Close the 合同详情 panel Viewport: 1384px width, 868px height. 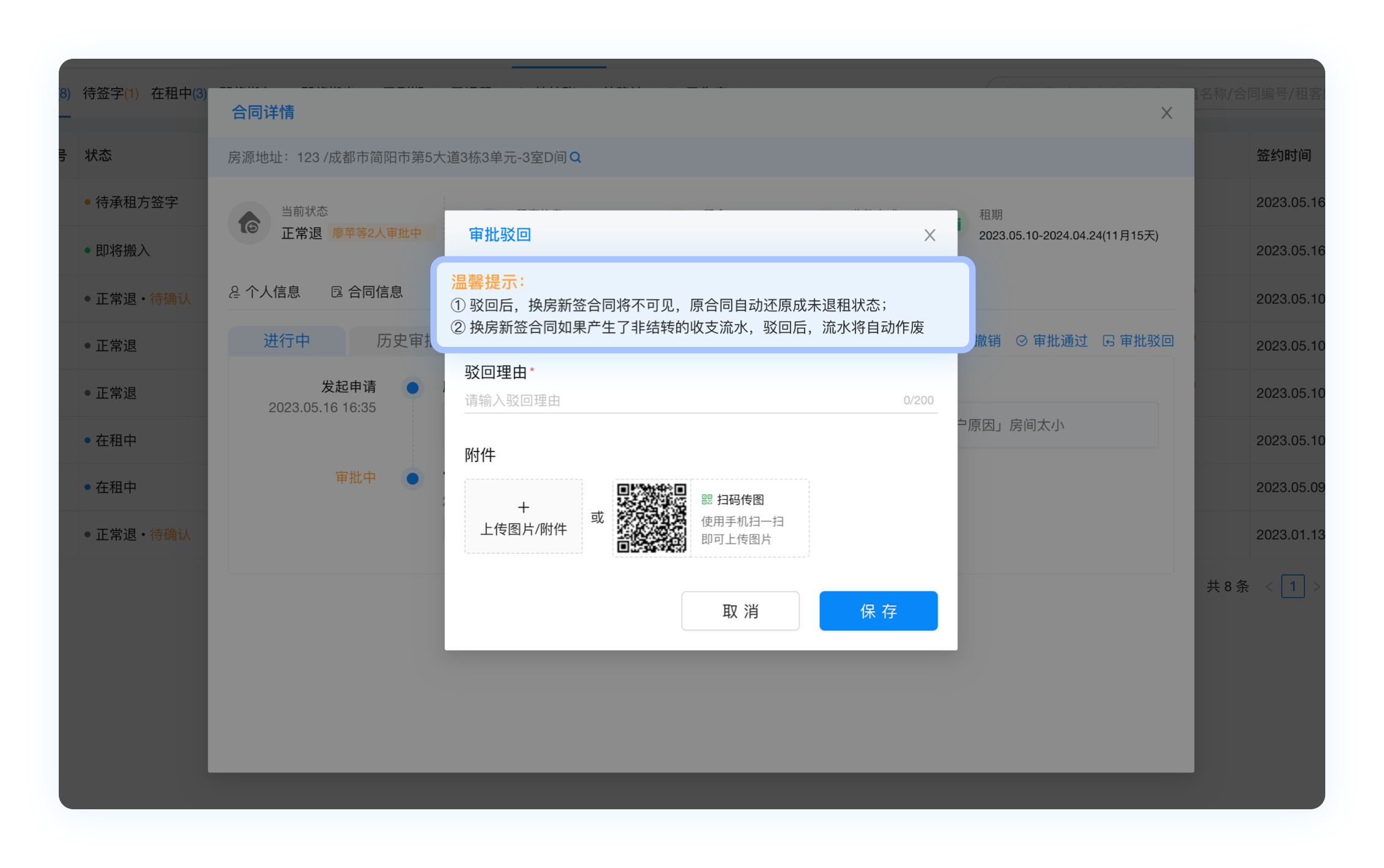[x=1166, y=113]
